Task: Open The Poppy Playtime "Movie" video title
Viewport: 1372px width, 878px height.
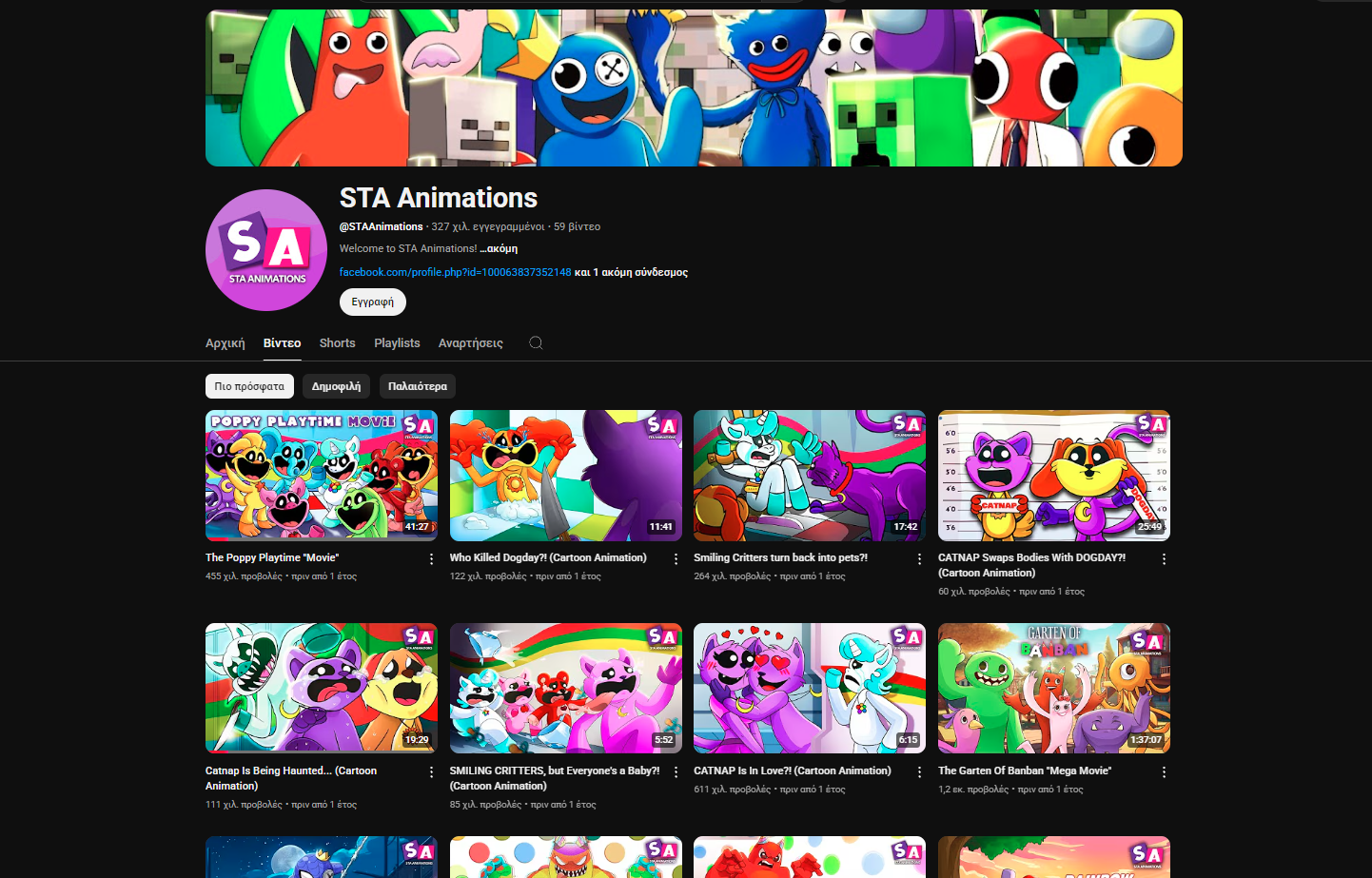Action: pyautogui.click(x=272, y=557)
